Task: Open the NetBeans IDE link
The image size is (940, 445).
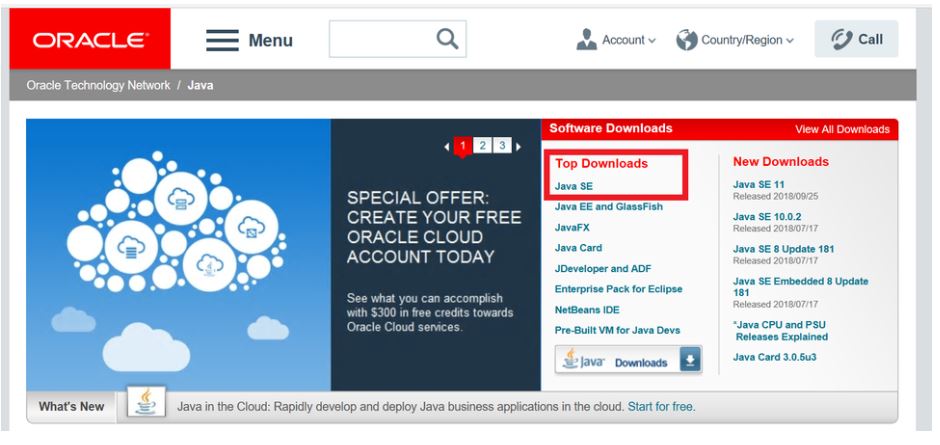Action: [587, 309]
